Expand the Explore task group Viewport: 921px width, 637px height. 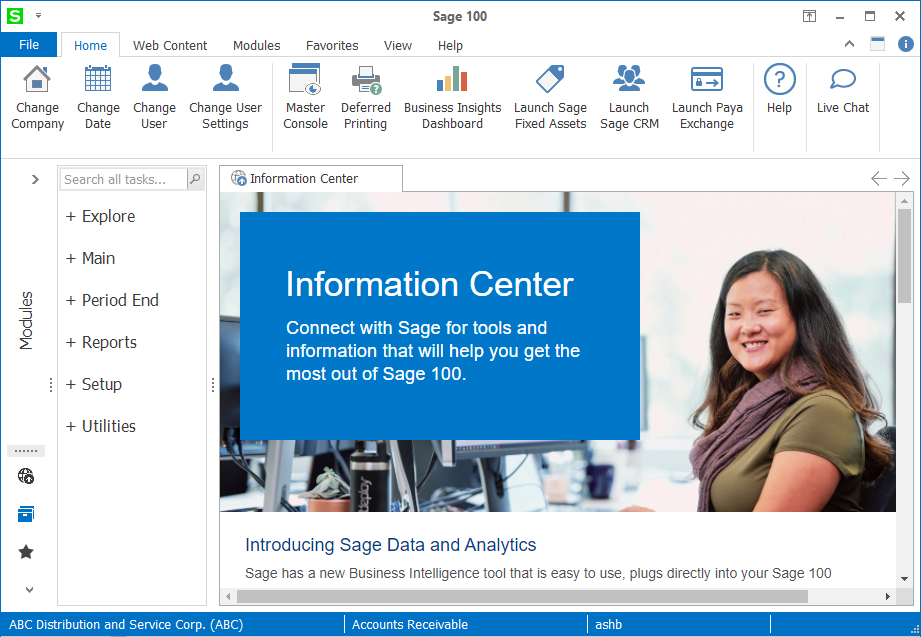[x=100, y=216]
